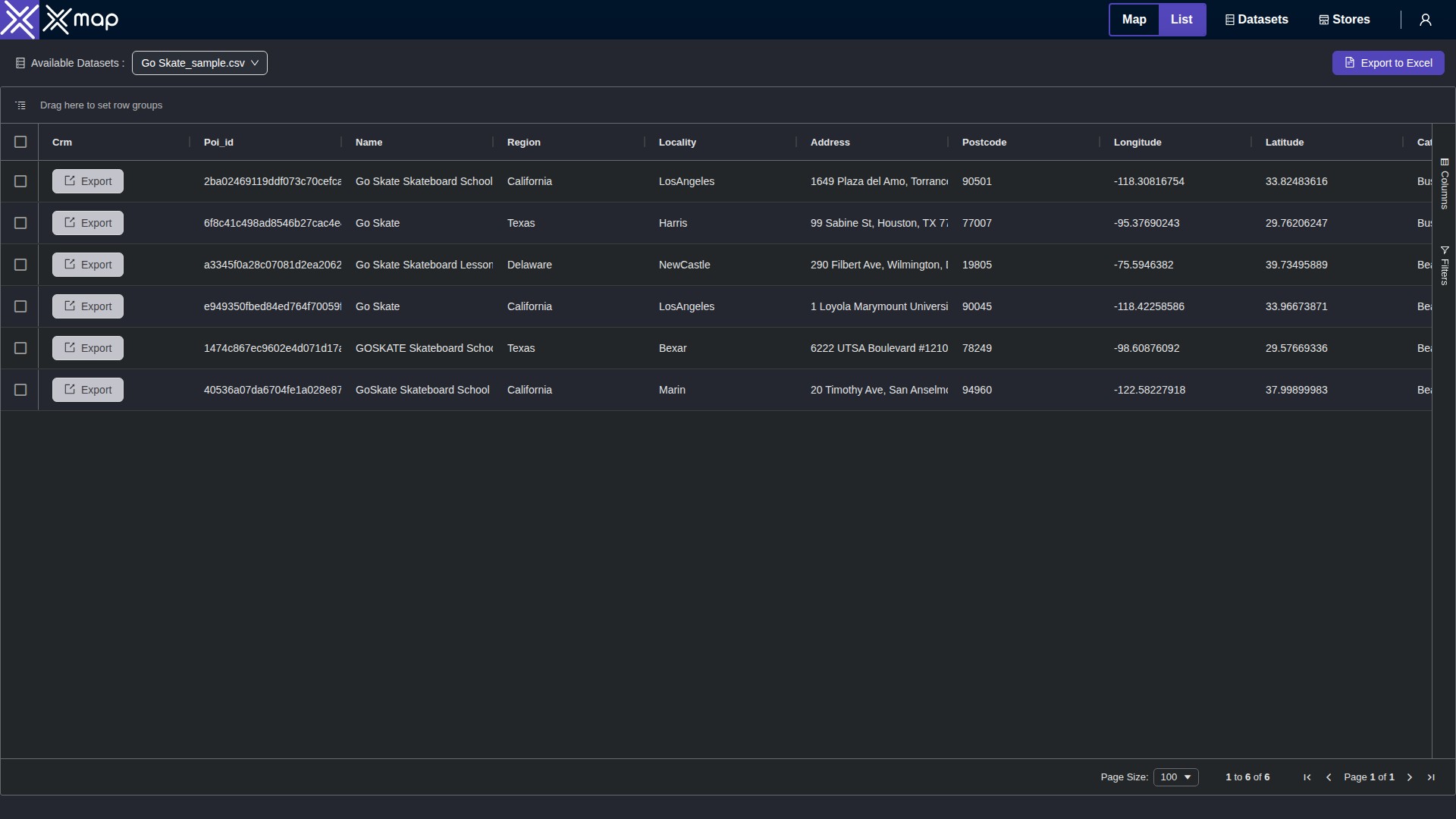Viewport: 1456px width, 819px height.
Task: Open the Go Skate_sample.csv dataset dropdown
Action: 199,63
